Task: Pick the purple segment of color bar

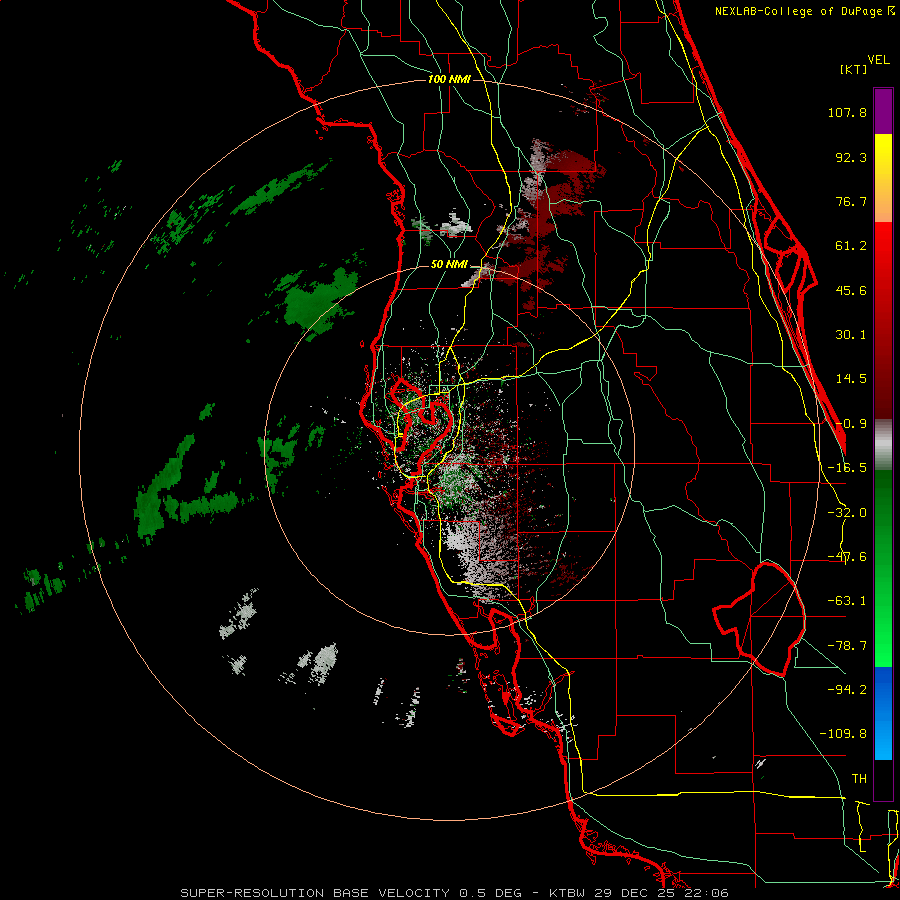Action: 883,111
